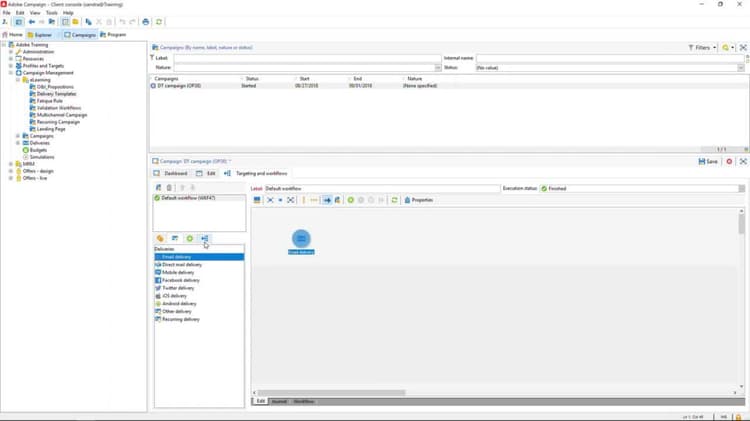Start the workflow with the green start icon
Screen dimensions: 750x421
pos(351,200)
